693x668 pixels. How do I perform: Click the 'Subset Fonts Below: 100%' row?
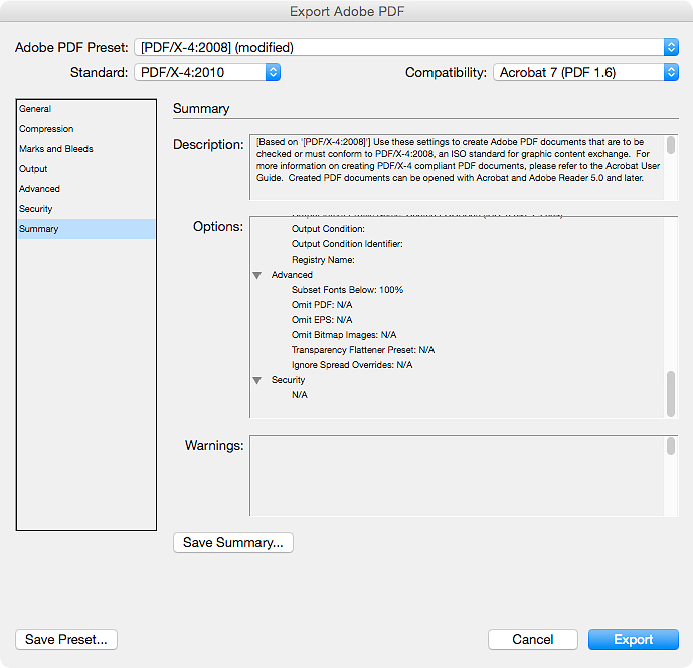coord(347,290)
